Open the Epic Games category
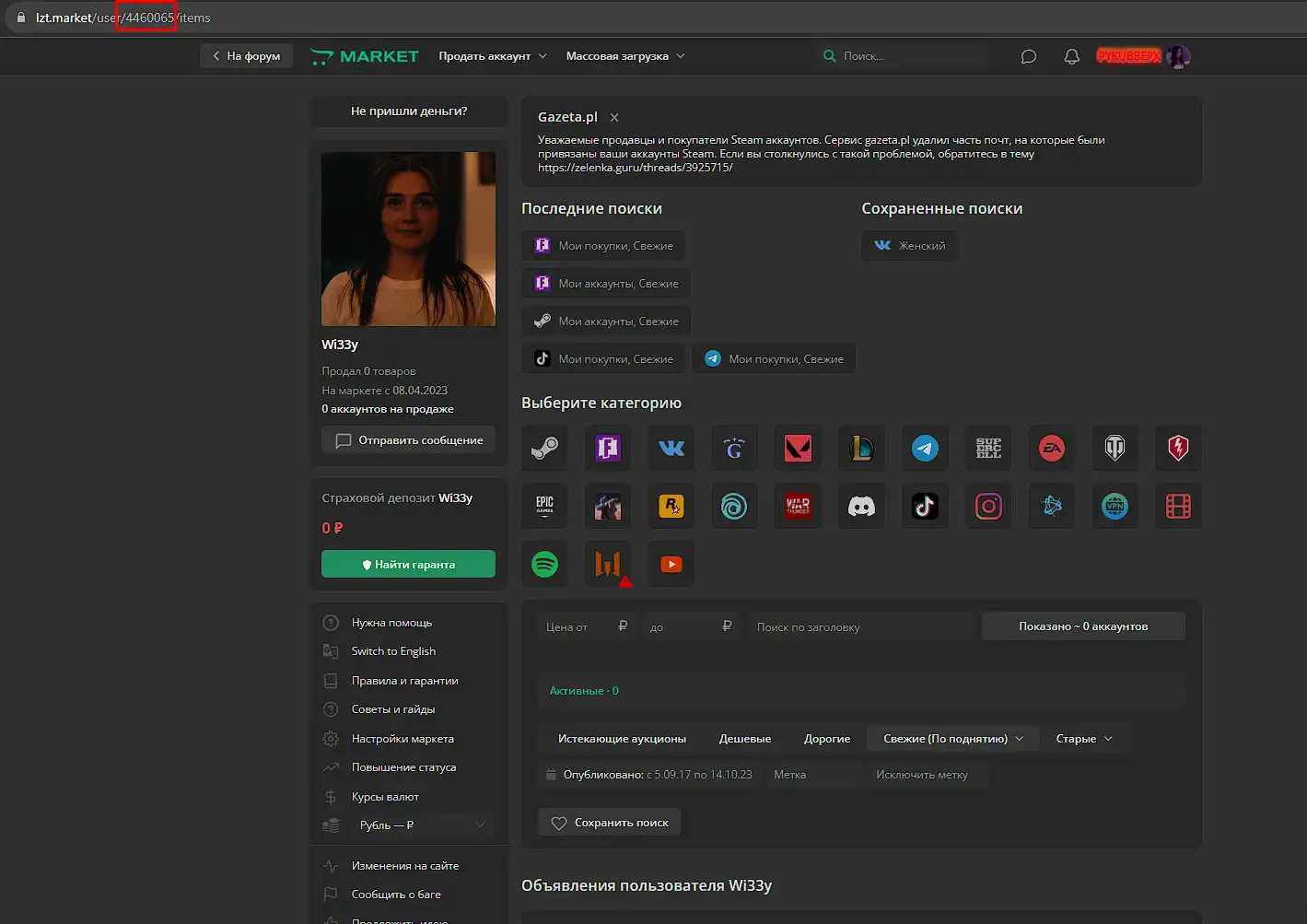Viewport: 1307px width, 924px height. pyautogui.click(x=544, y=506)
